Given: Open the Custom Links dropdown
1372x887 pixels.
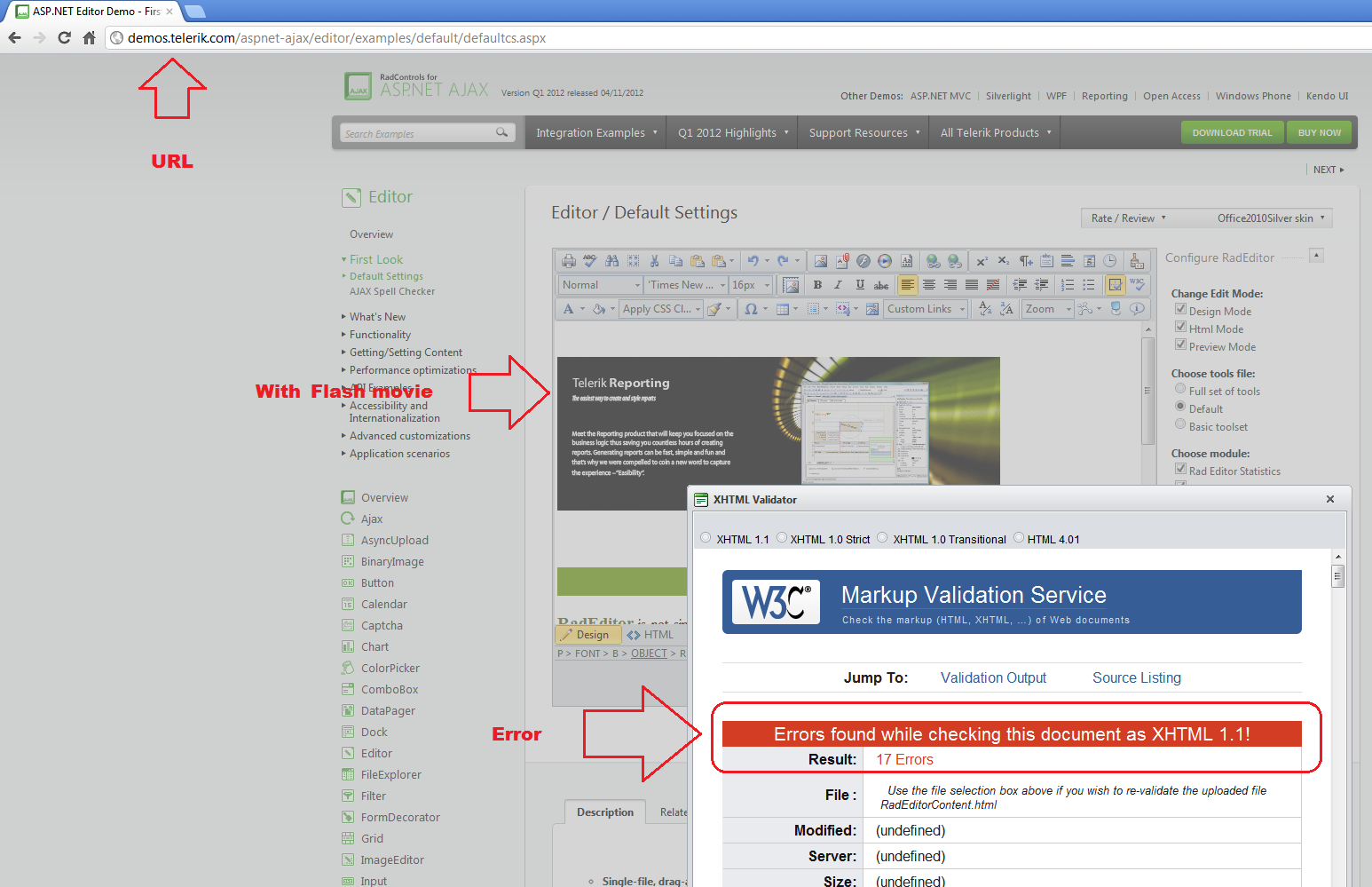Looking at the screenshot, I should coord(926,309).
